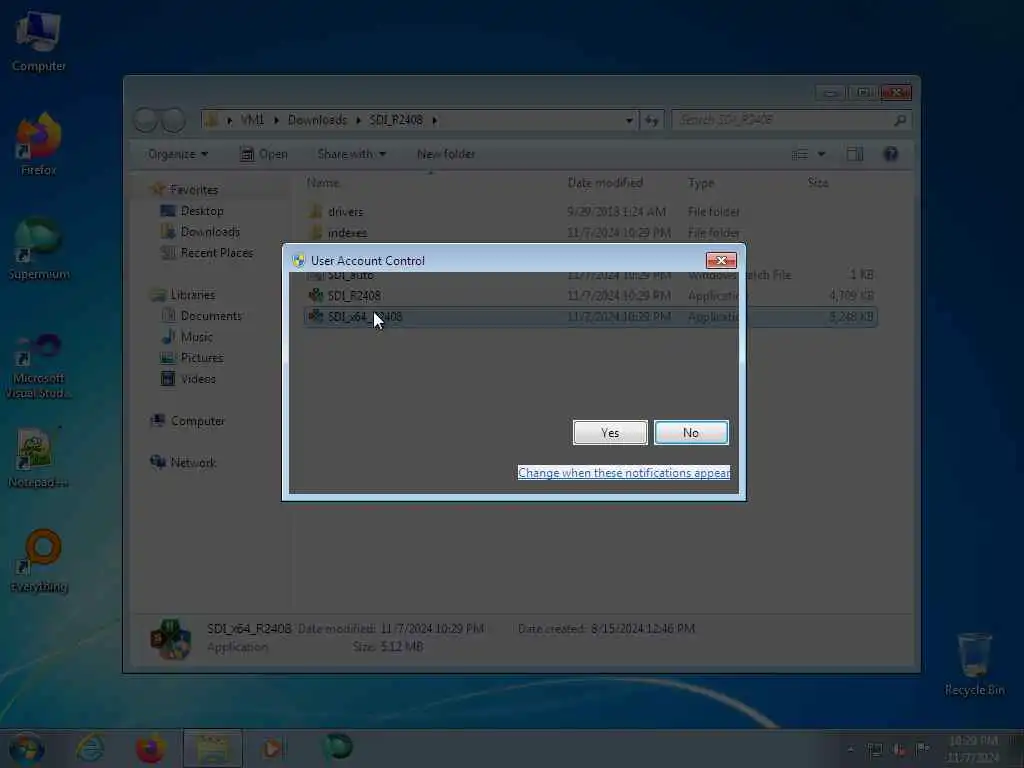Select the drivers folder in Explorer
This screenshot has height=768, width=1024.
pyautogui.click(x=346, y=212)
